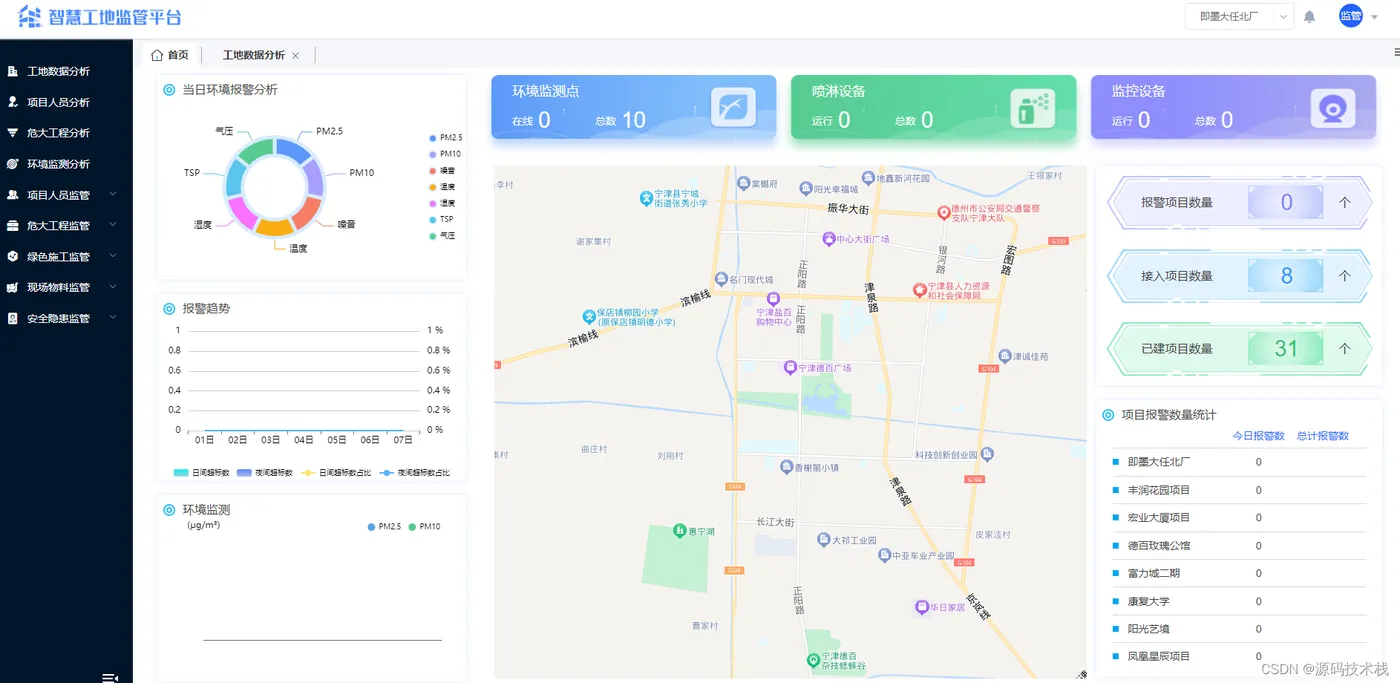Toggle TSP legend in donut chart
This screenshot has width=1400, height=683.
point(441,219)
